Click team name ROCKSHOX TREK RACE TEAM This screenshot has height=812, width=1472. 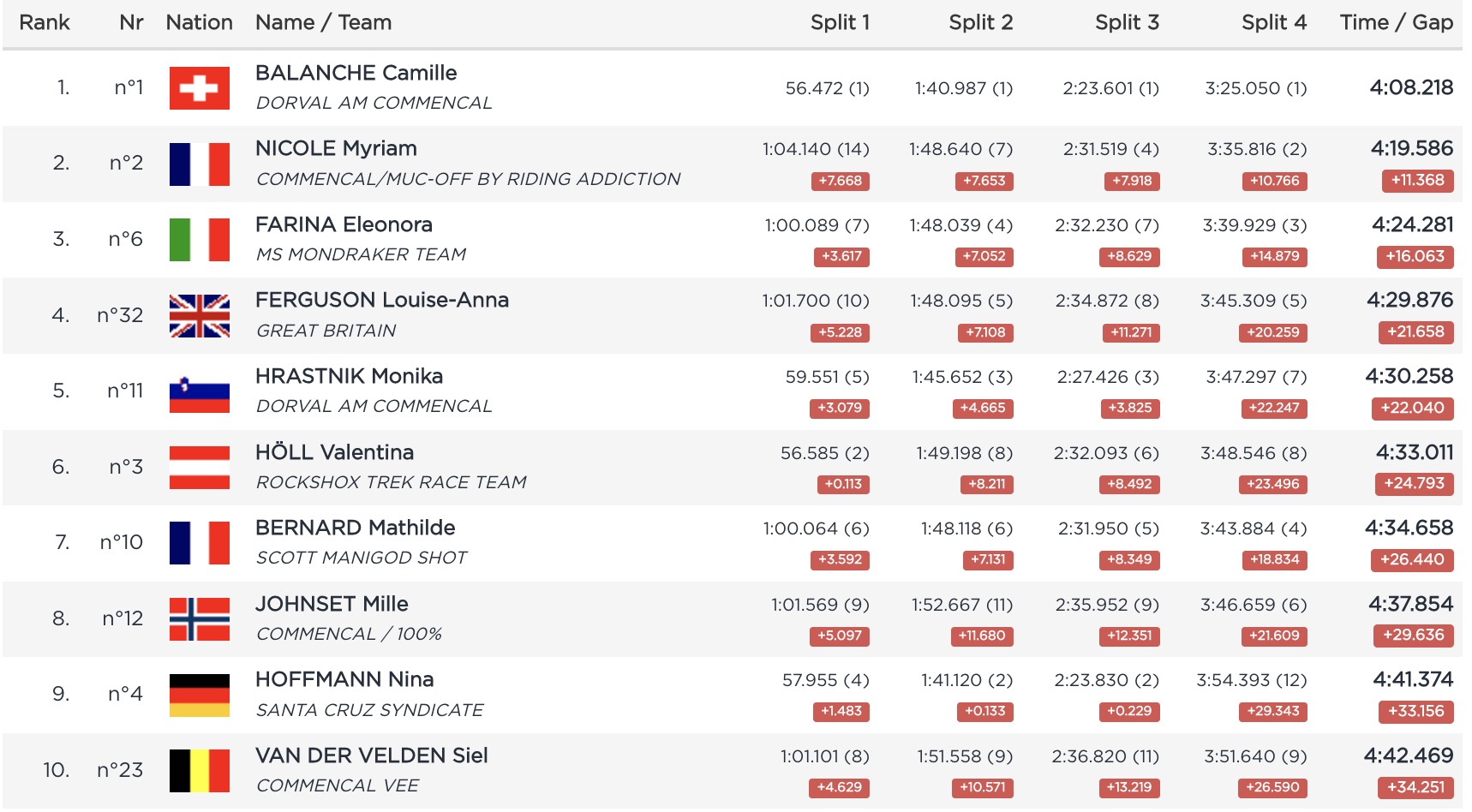(391, 482)
